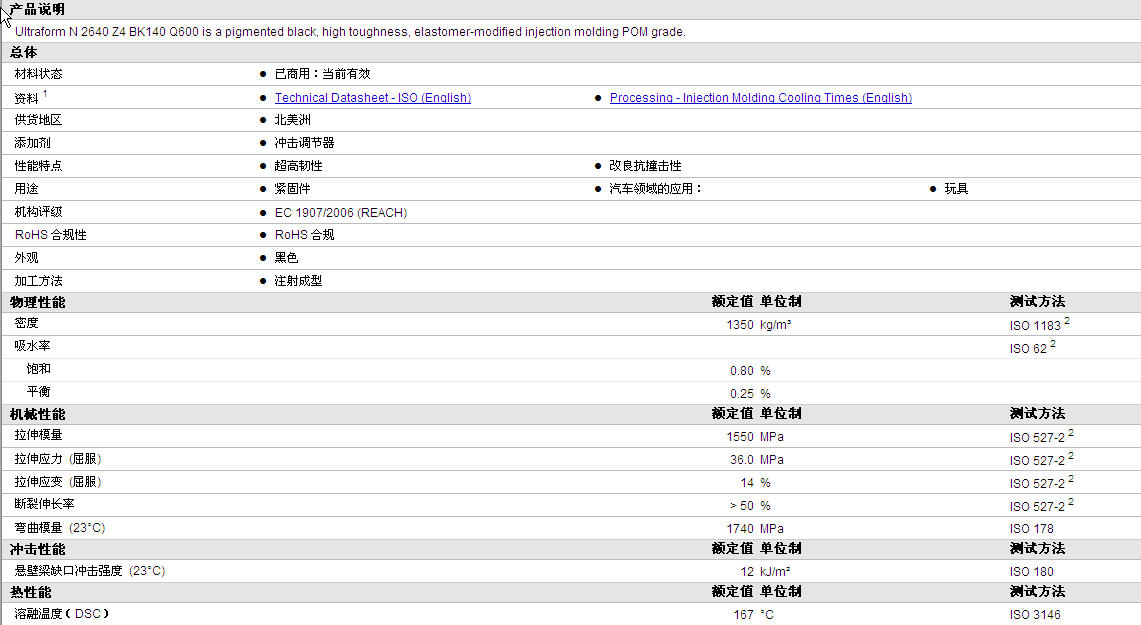Click the 产品说明 section header

pyautogui.click(x=37, y=9)
